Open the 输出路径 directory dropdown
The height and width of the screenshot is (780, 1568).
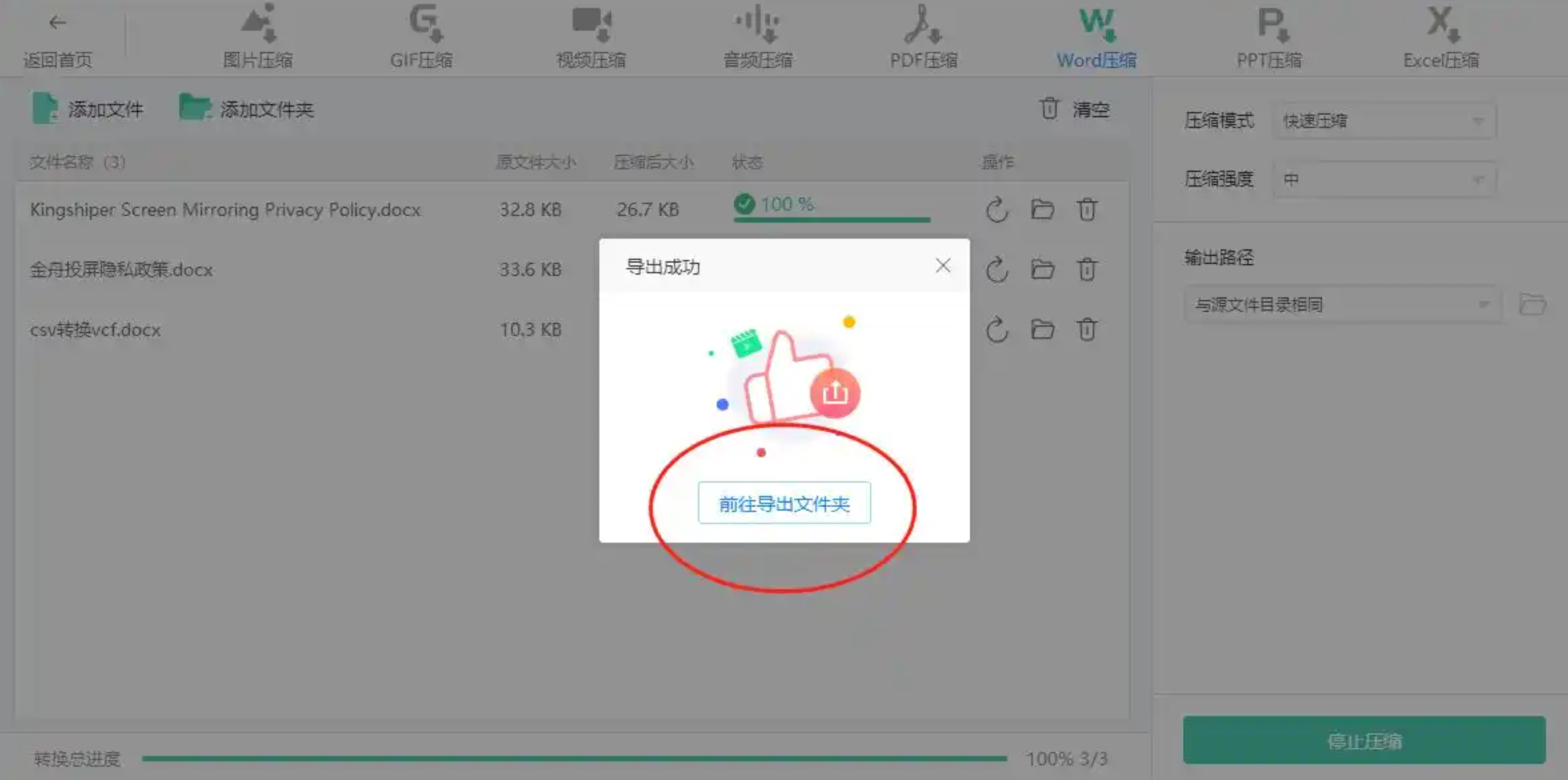click(x=1342, y=305)
